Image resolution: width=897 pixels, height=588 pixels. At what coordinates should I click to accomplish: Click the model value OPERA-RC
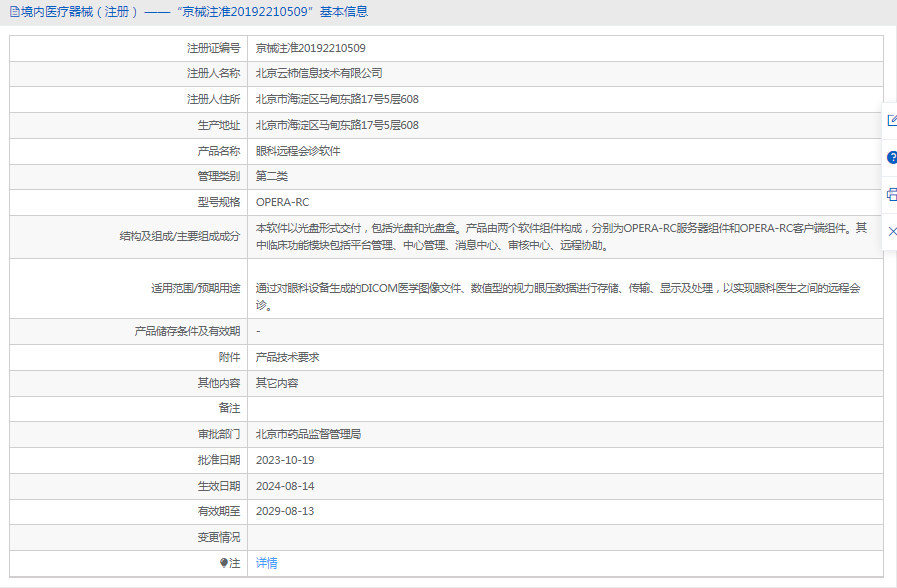point(282,202)
